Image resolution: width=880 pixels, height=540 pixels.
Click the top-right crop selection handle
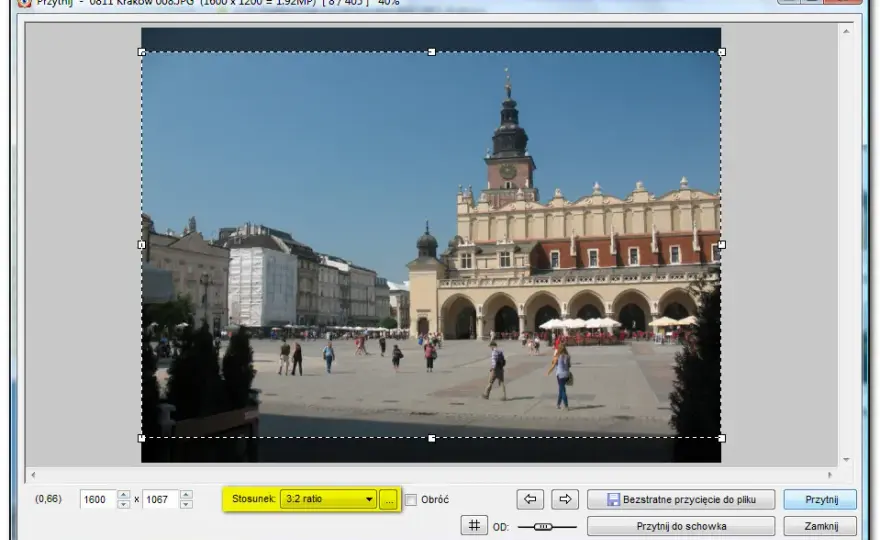722,52
